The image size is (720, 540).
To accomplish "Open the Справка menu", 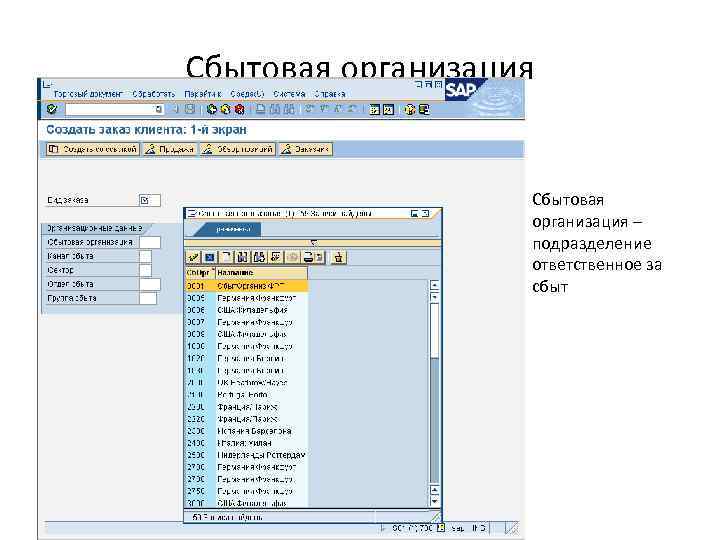I will coord(330,94).
